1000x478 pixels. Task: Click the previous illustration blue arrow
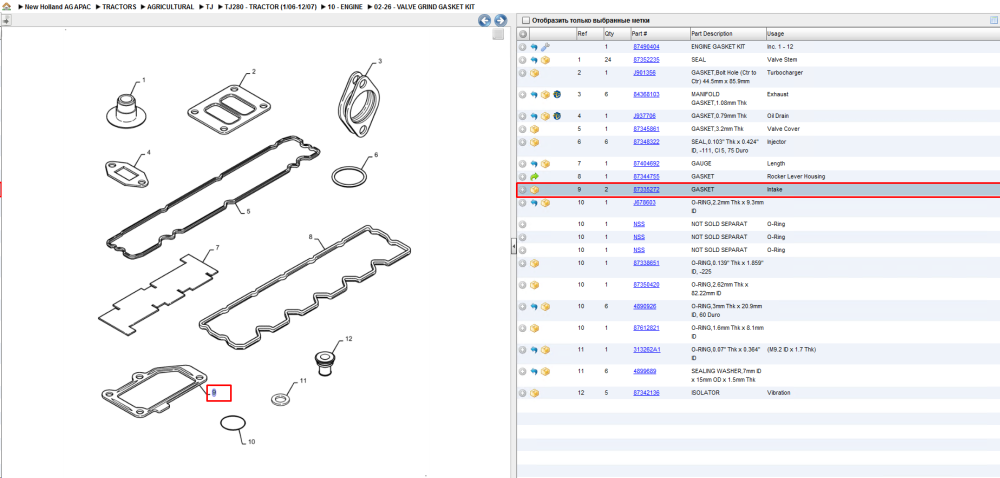coord(485,20)
